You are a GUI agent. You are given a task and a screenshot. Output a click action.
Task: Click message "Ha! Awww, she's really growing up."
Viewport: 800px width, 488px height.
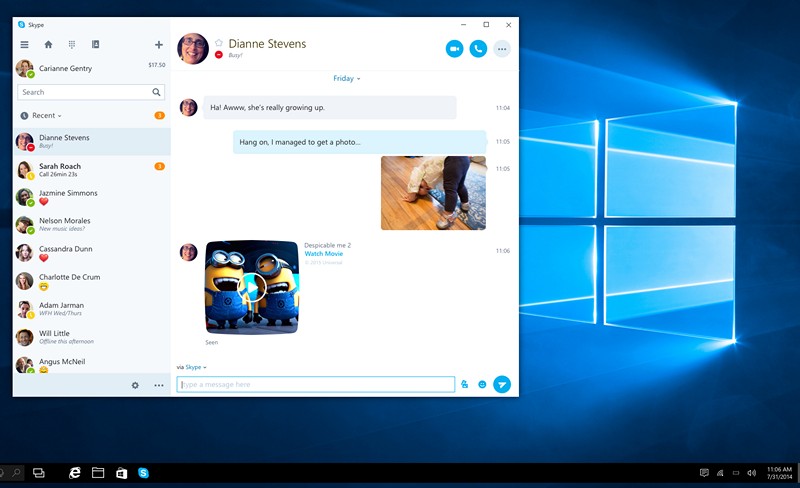pos(330,108)
